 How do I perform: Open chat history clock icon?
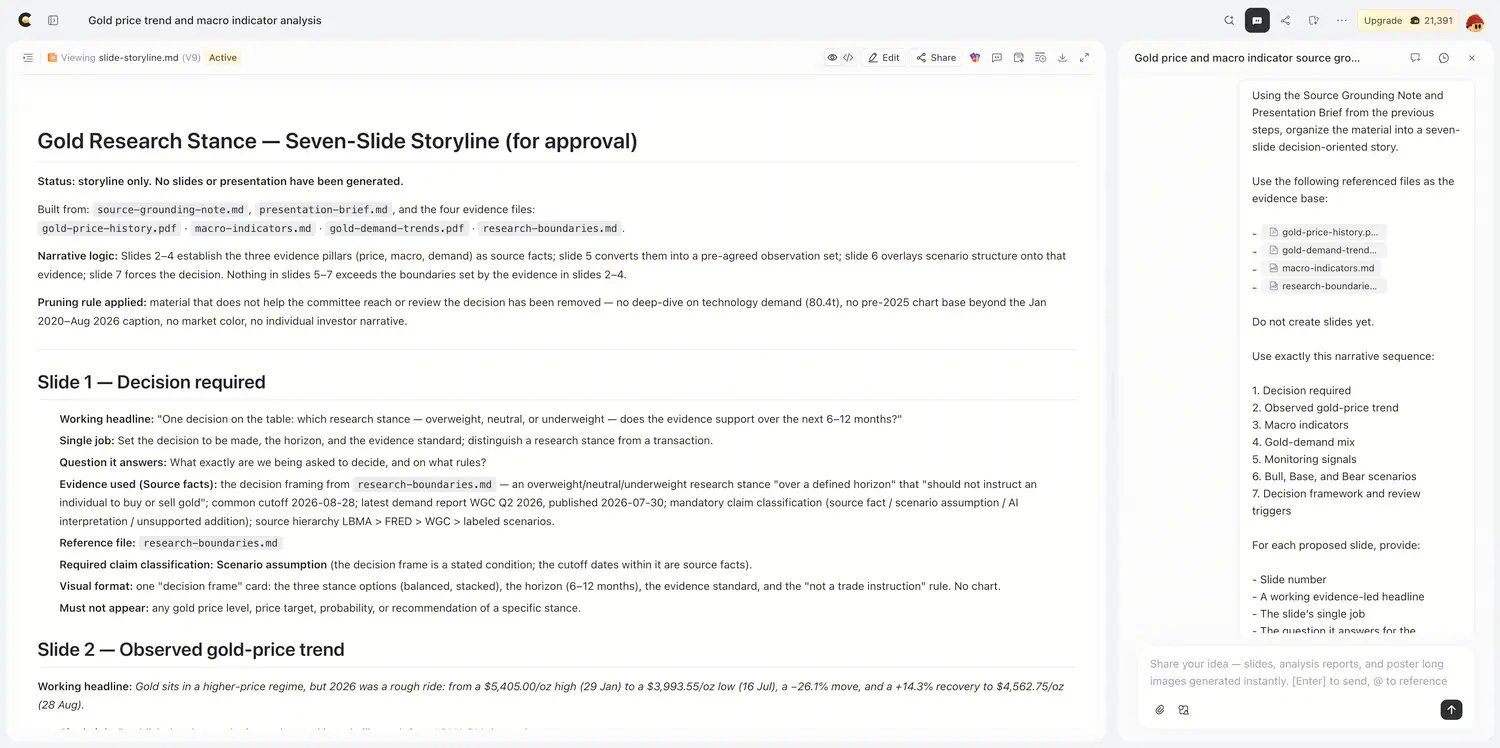pos(1443,58)
